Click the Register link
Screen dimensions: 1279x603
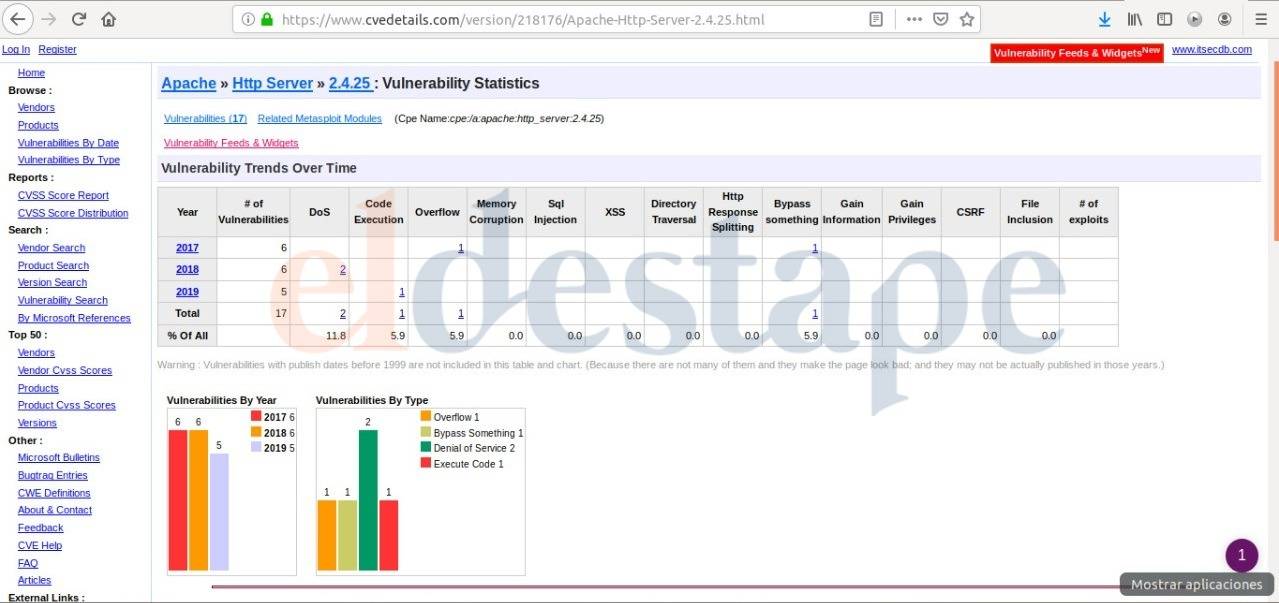(x=58, y=50)
